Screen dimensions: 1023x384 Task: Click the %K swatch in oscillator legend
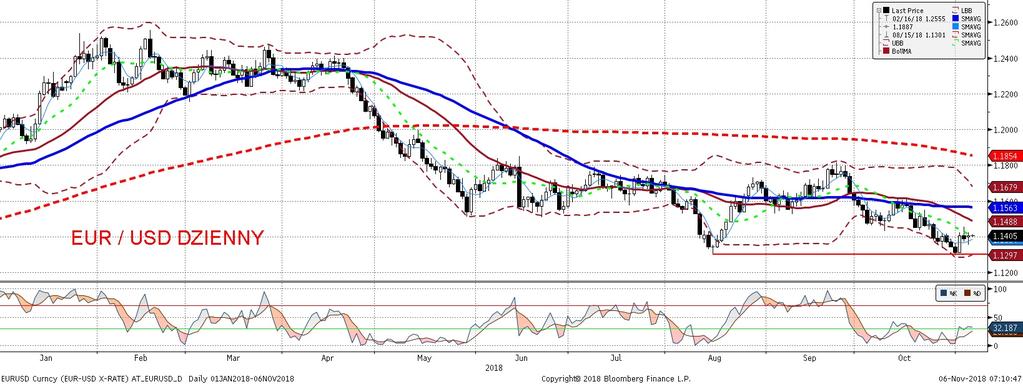(943, 293)
